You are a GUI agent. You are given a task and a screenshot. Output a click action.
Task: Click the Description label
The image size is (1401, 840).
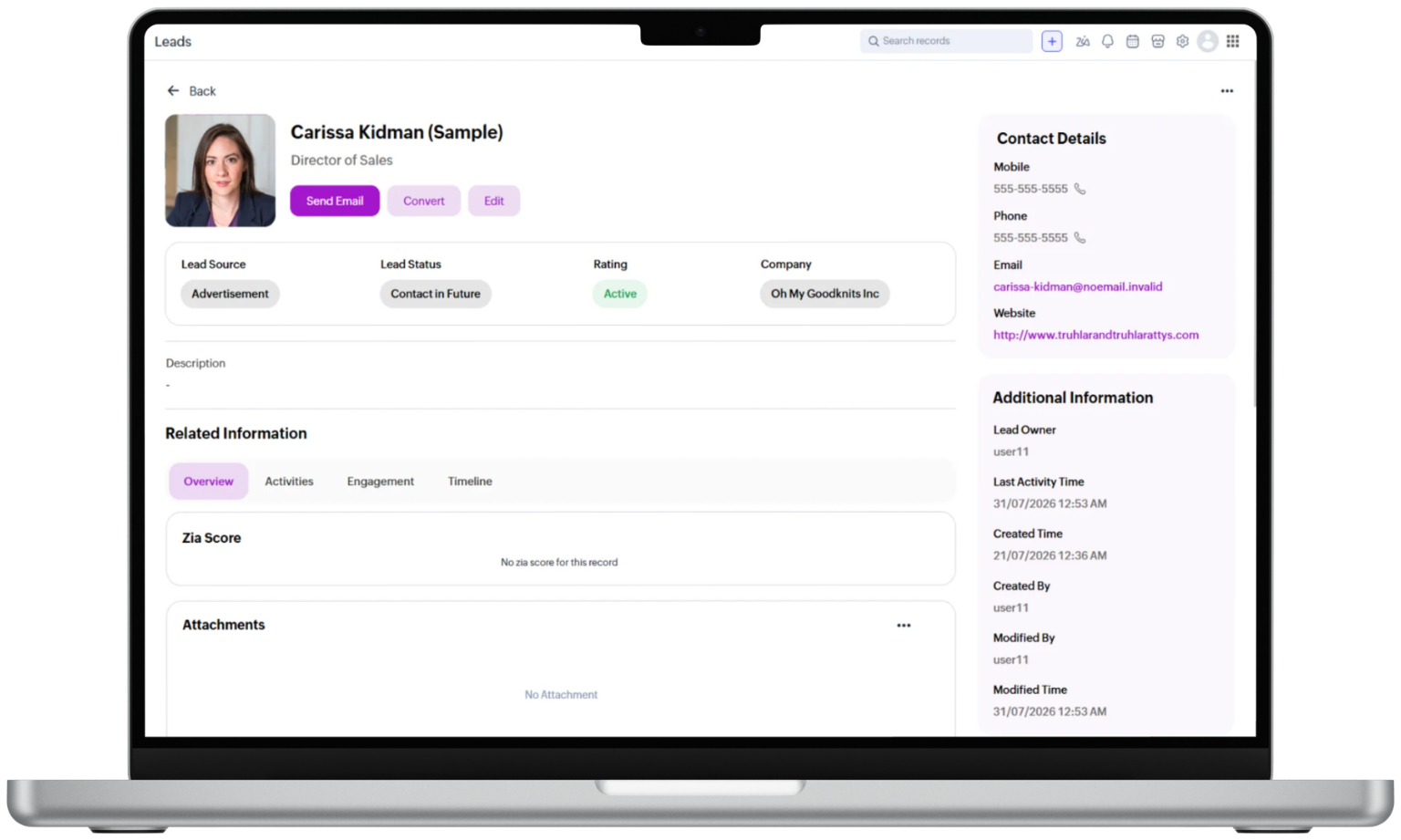tap(195, 363)
